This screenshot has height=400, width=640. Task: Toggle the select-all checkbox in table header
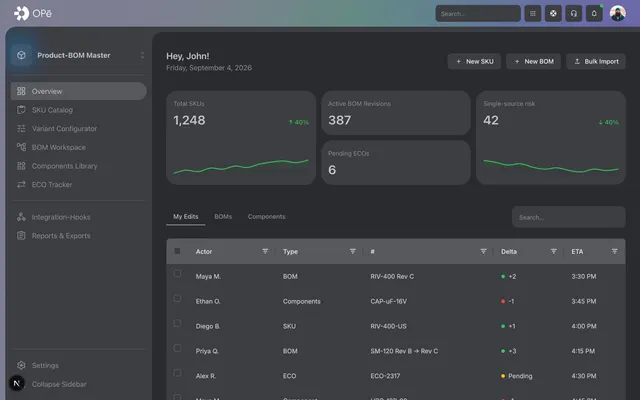pos(177,251)
